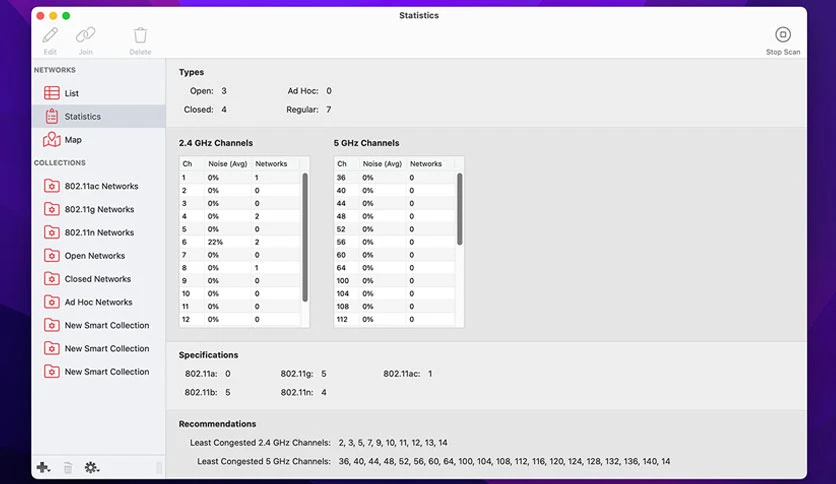
Task: Open the Map view icon
Action: 52,140
